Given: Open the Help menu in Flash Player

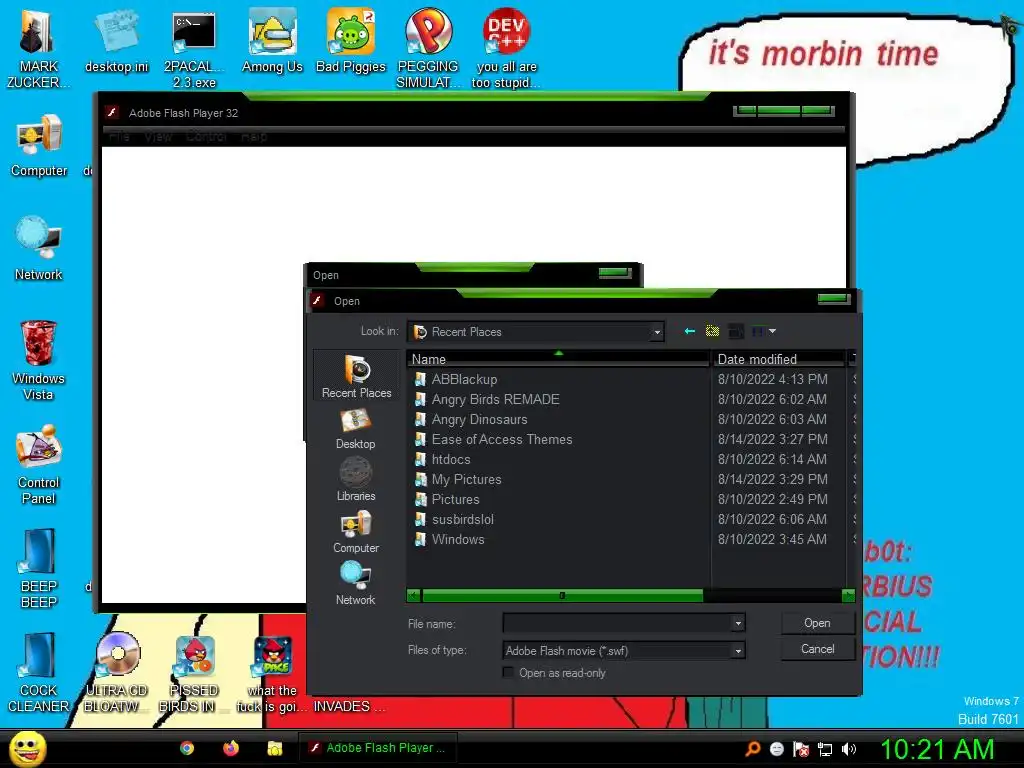Looking at the screenshot, I should pyautogui.click(x=254, y=136).
